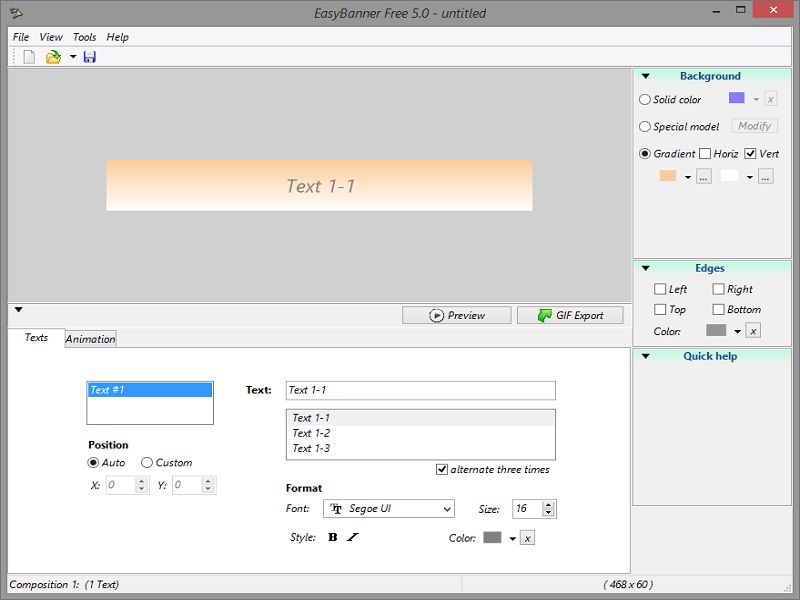Open recent files dropdown arrow in toolbar
Viewport: 800px width, 600px height.
[73, 57]
